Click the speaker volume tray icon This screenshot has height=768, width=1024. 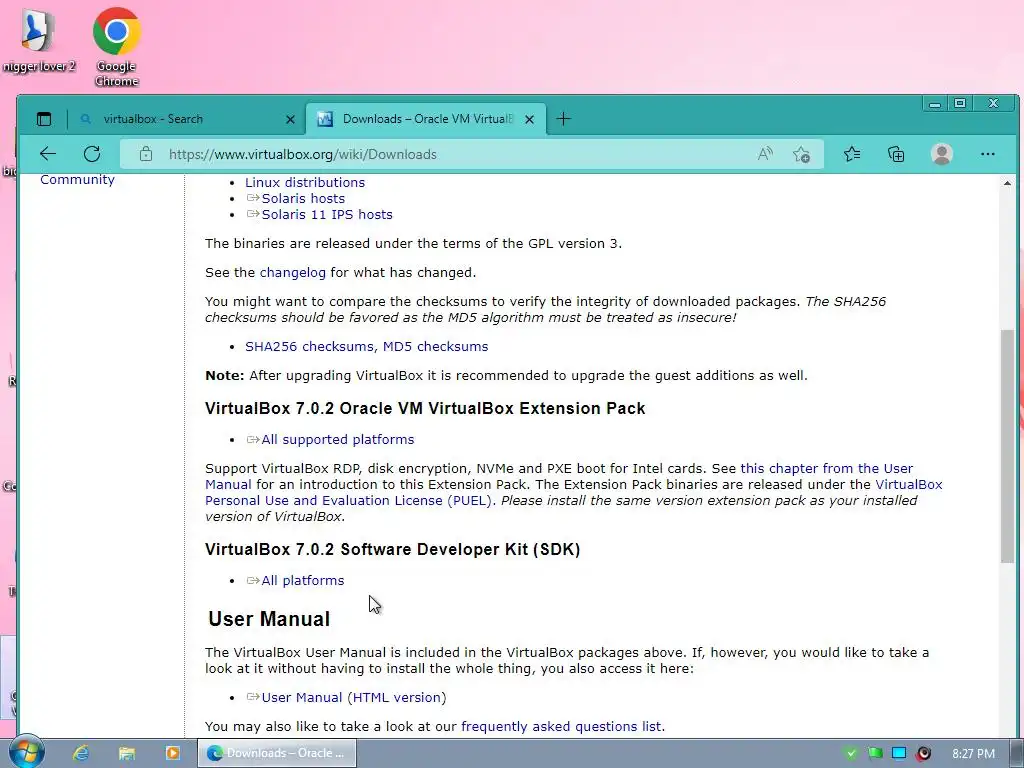coord(923,753)
